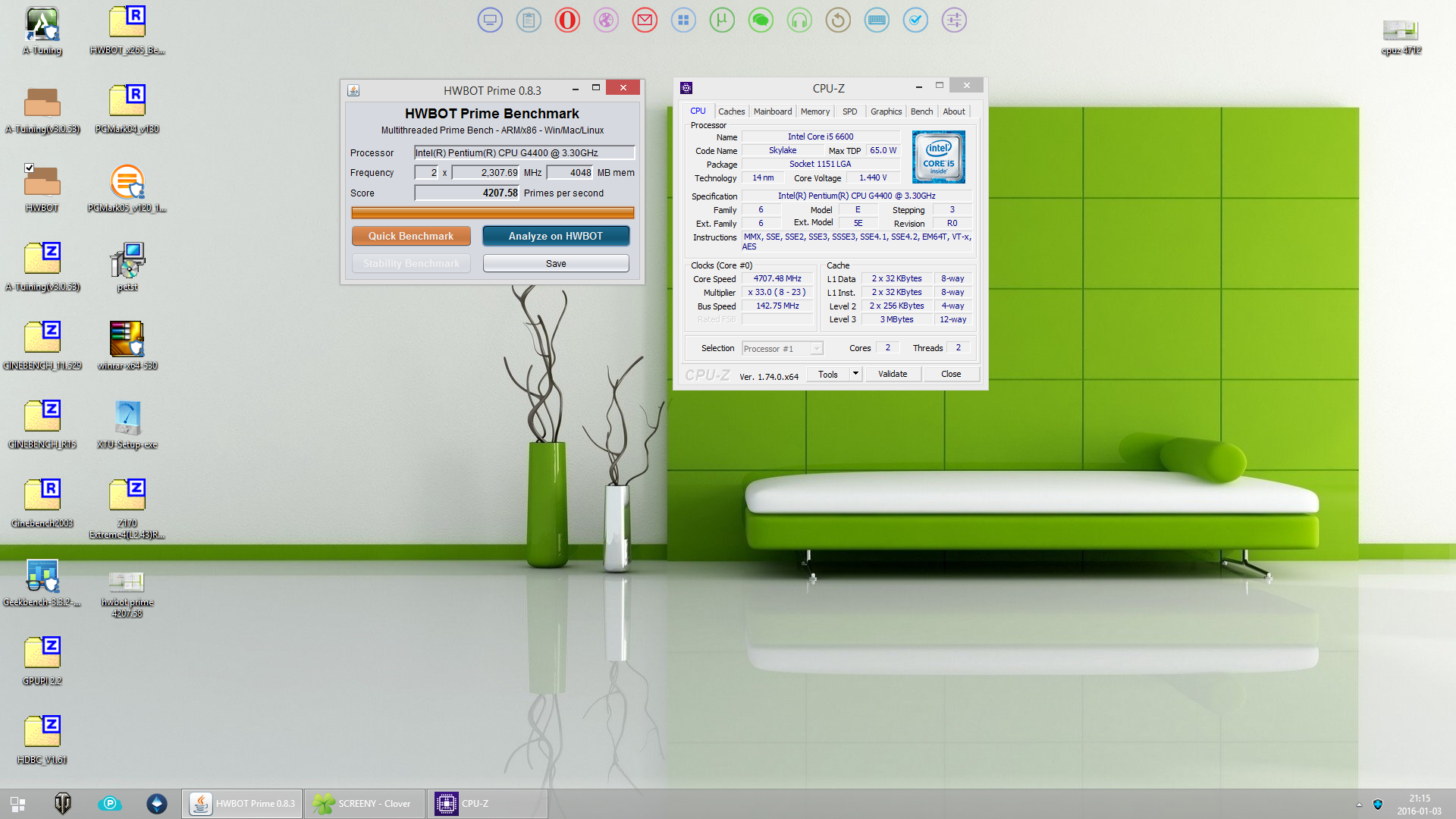This screenshot has width=1456, height=819.
Task: Select the HDBC_V1.61 zip icon
Action: point(42,740)
